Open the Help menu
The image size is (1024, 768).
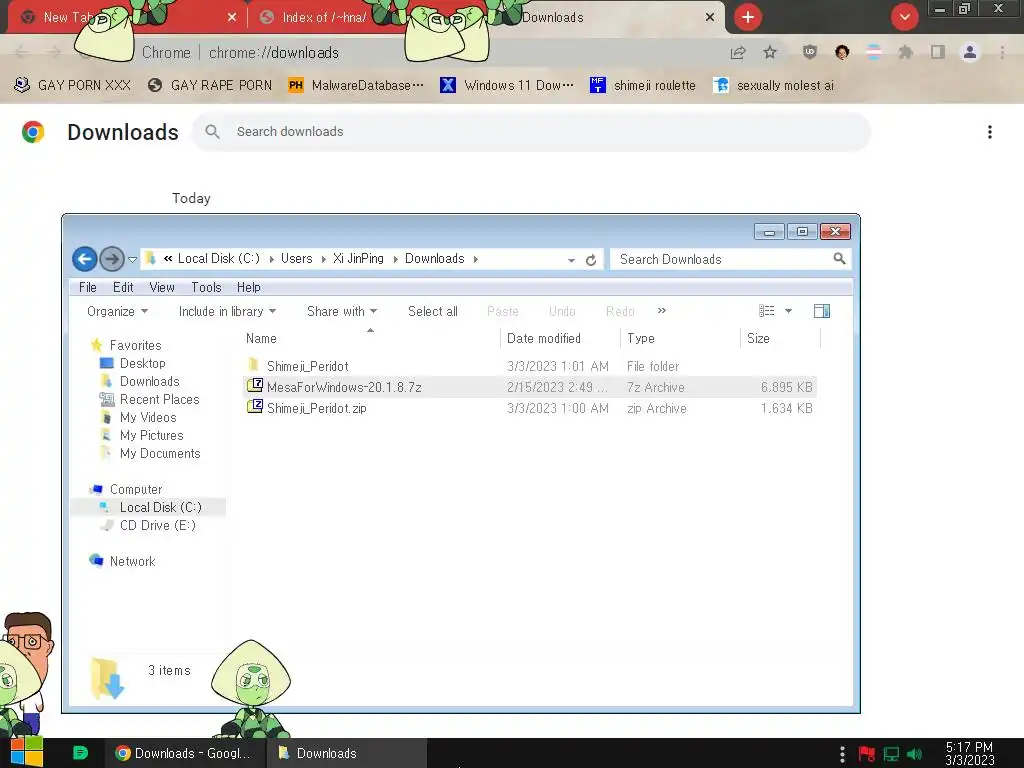point(249,287)
